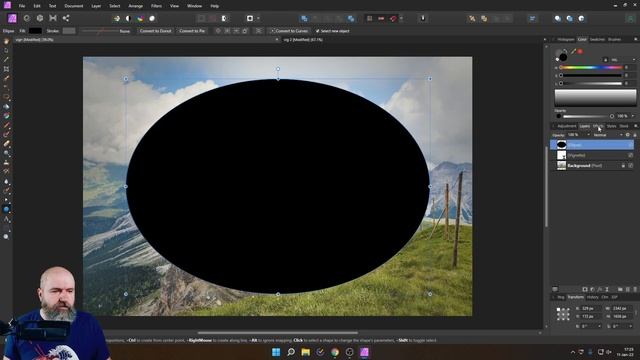Viewport: 640px width, 360px height.
Task: Select the Clone Brush tool
Action: [6, 162]
